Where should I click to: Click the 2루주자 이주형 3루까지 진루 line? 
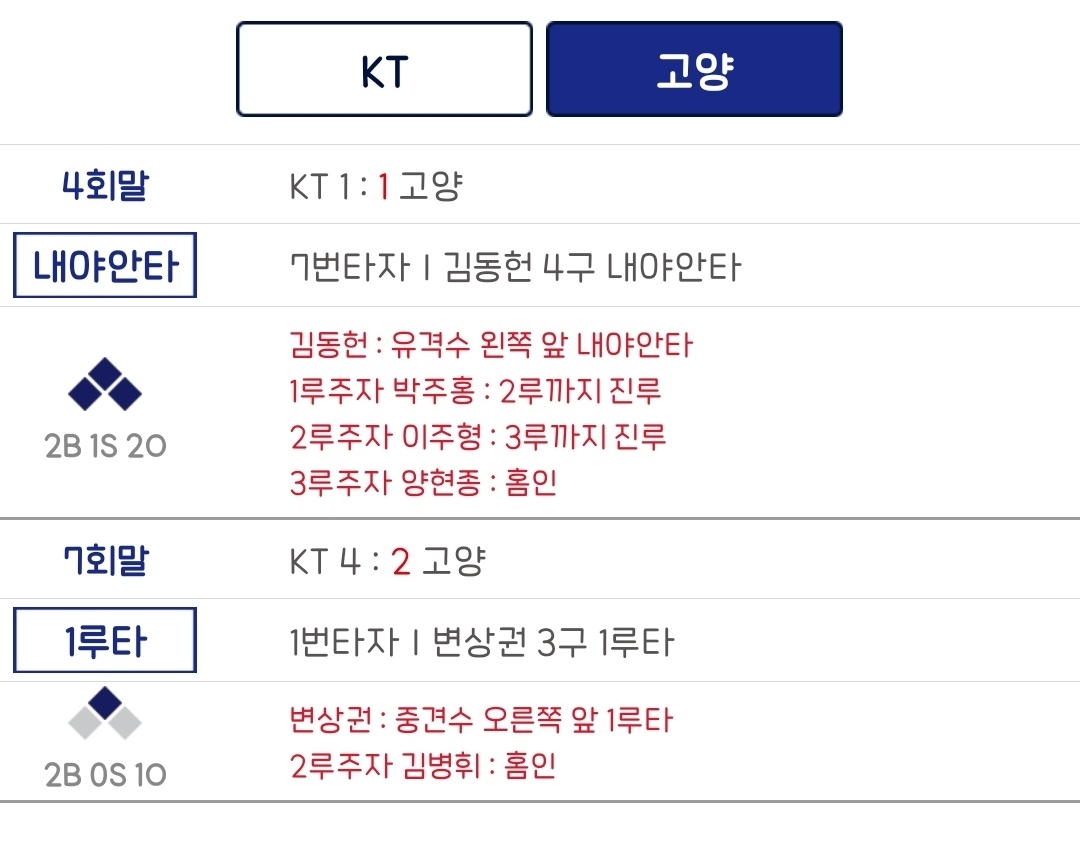[x=477, y=437]
